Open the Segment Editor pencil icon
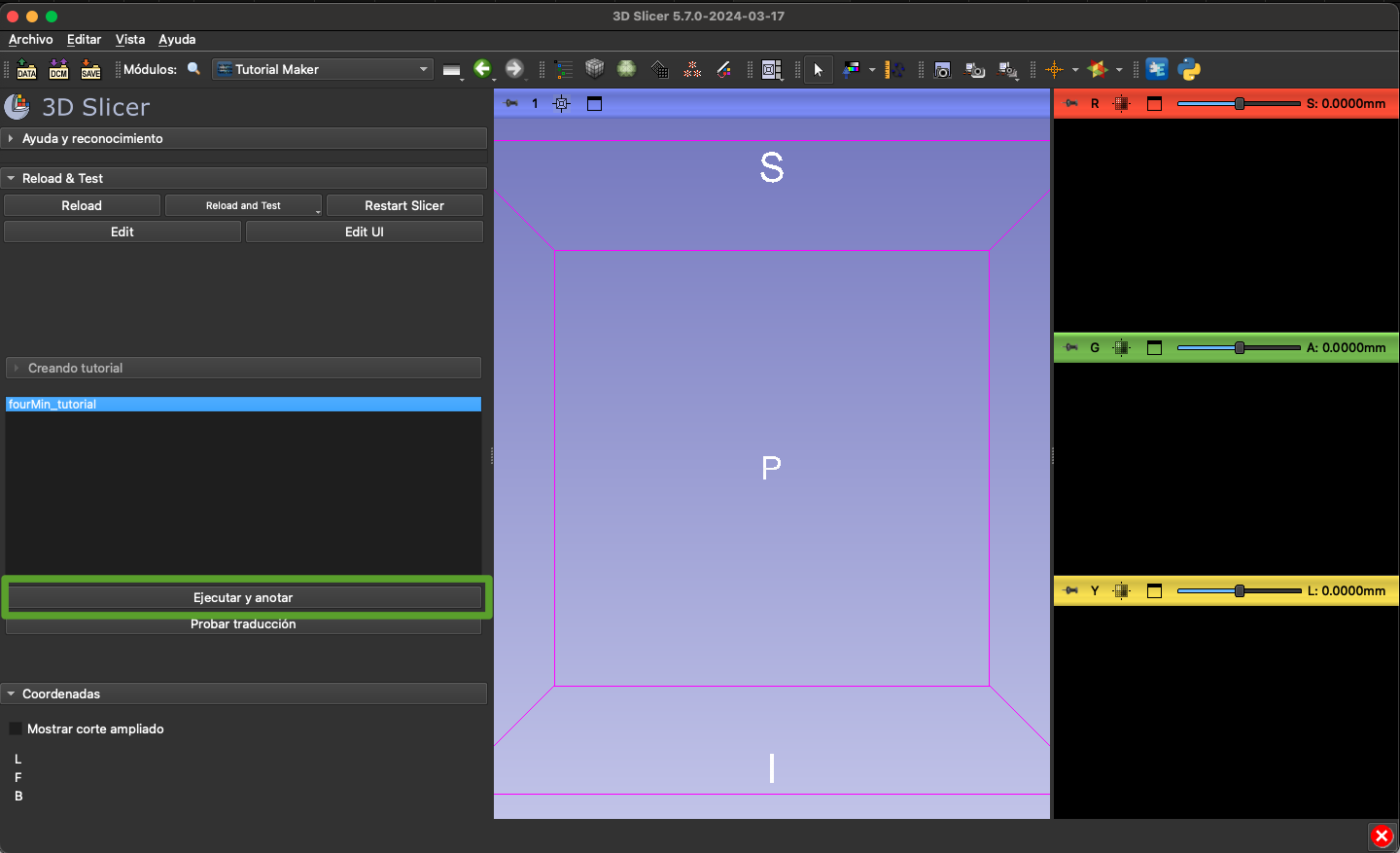Viewport: 1400px width, 853px height. click(724, 69)
